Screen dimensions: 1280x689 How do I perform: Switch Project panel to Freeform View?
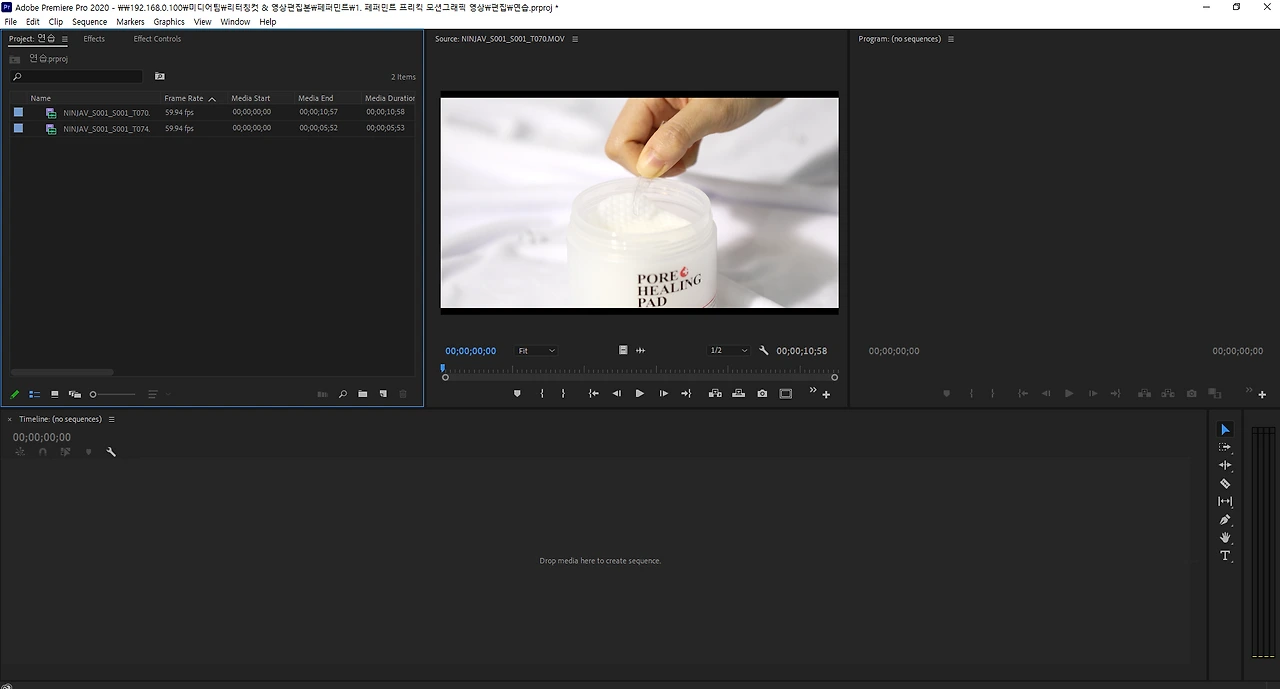75,394
